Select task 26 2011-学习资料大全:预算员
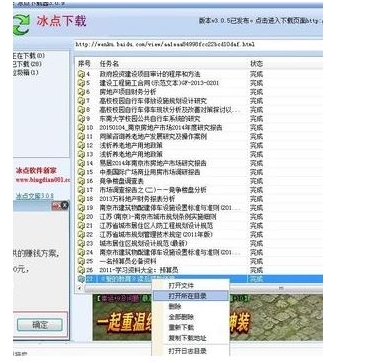Screen dimensions: 381x363 [x=139, y=270]
